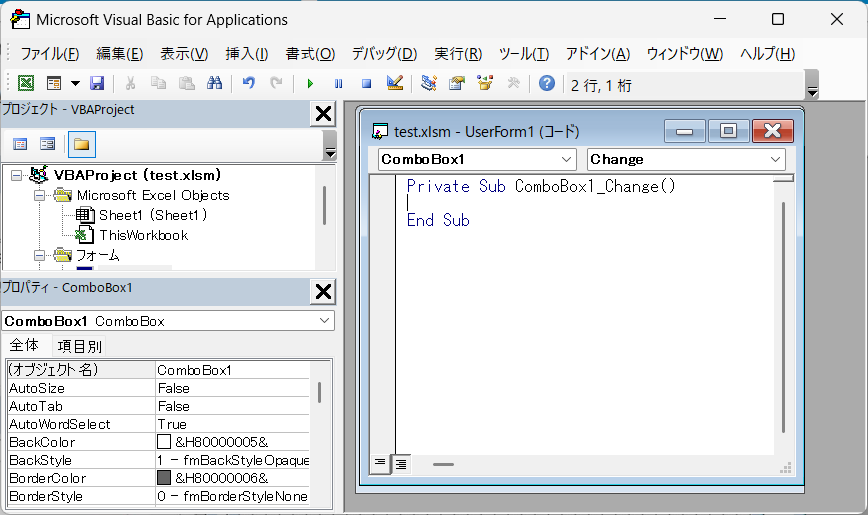Close the プロジェクト - VBAProject panel

(x=323, y=114)
